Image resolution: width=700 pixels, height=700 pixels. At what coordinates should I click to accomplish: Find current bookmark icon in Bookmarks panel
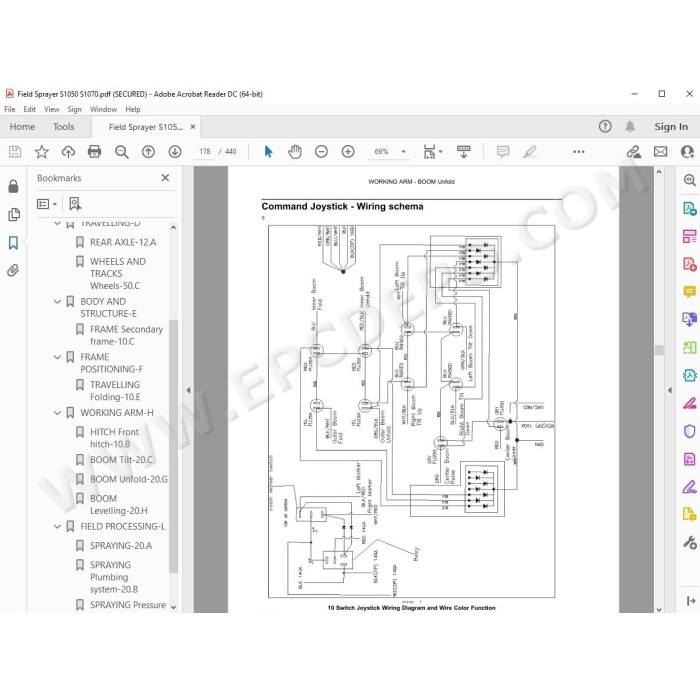coord(75,204)
